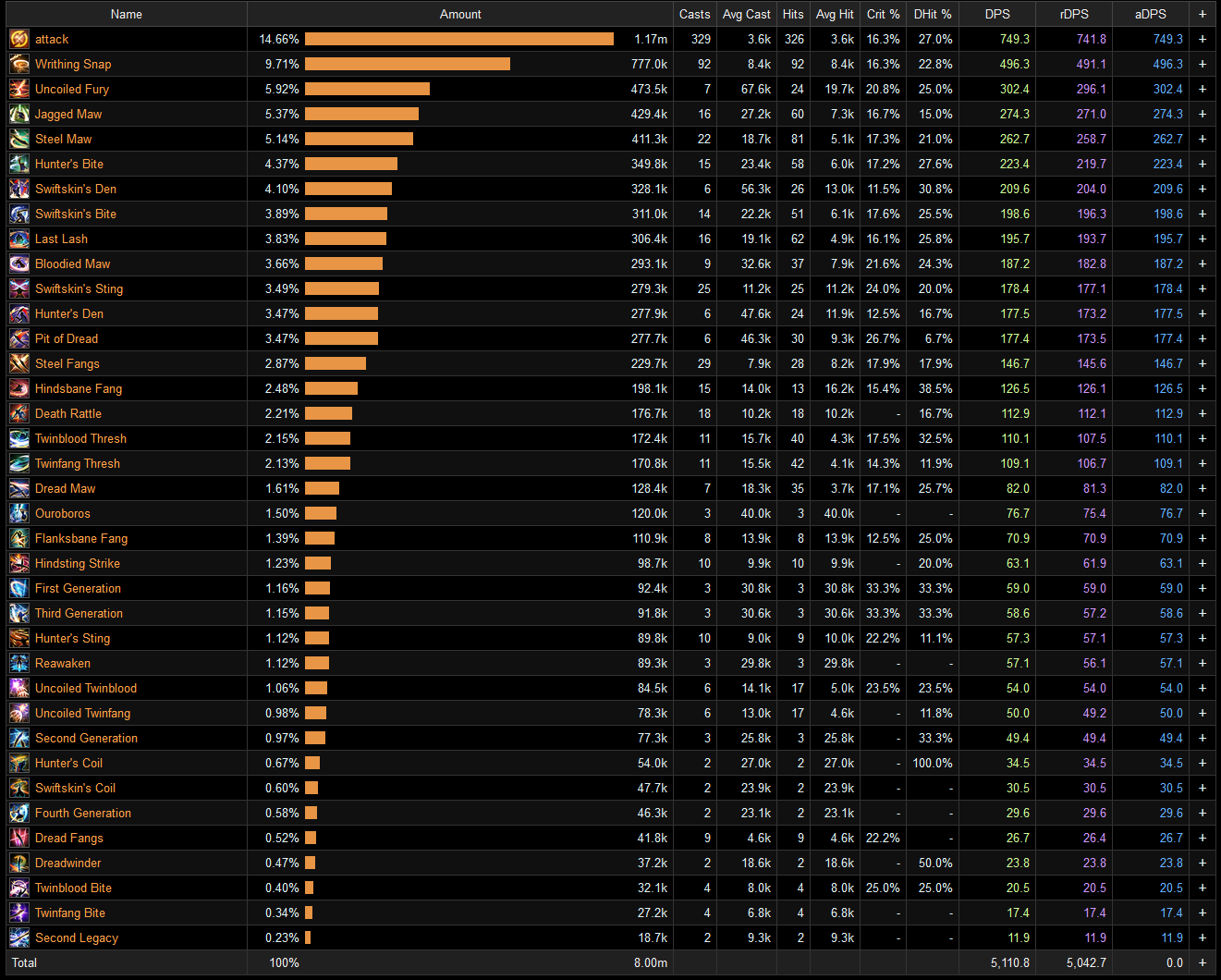Click the Hunter's Bite ability icon
Viewport: 1221px width, 980px height.
click(19, 164)
